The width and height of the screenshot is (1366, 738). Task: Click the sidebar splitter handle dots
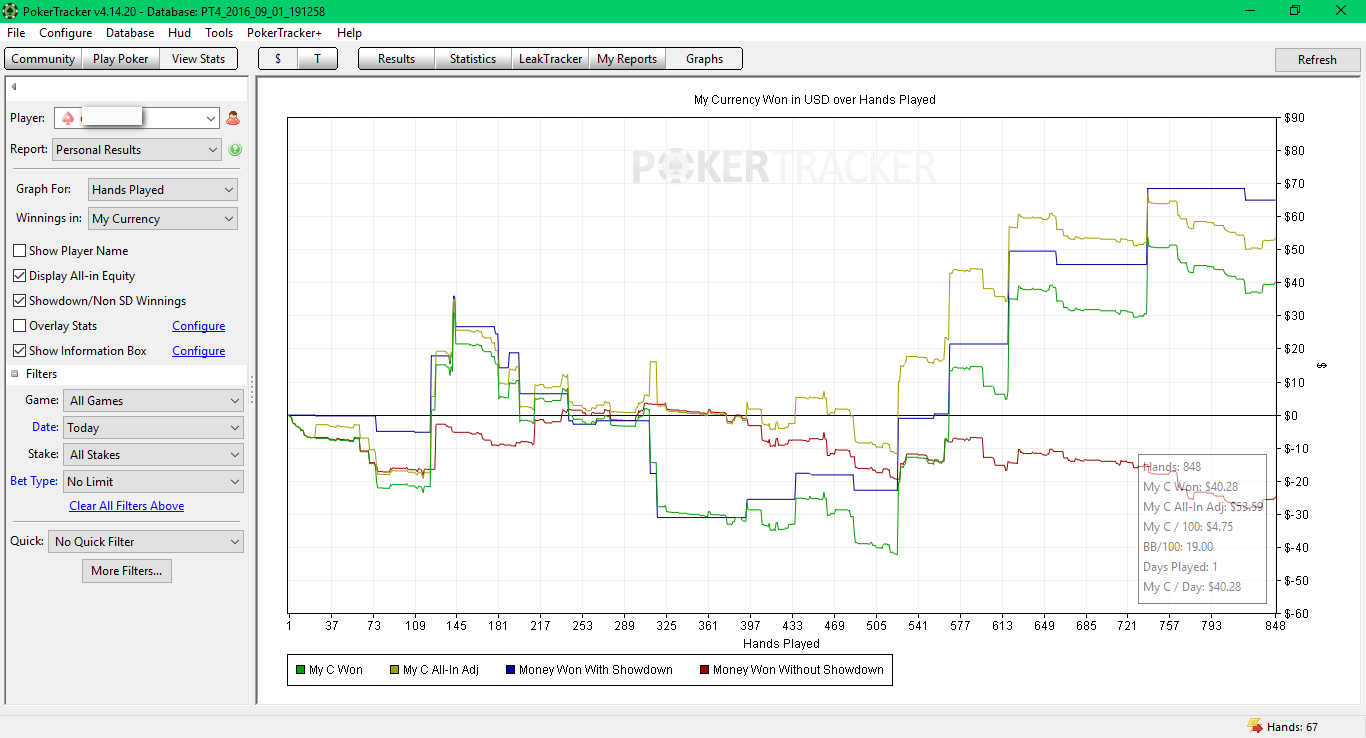[251, 389]
